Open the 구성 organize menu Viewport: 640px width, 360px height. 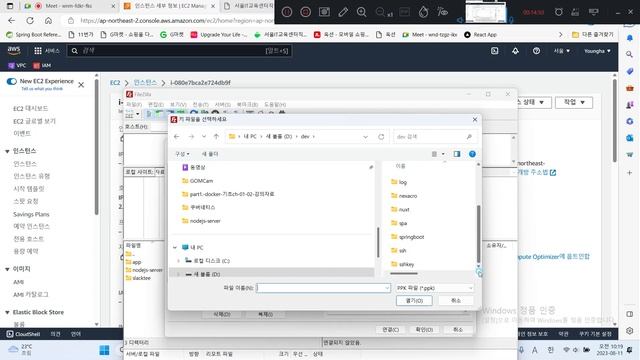tap(182, 154)
